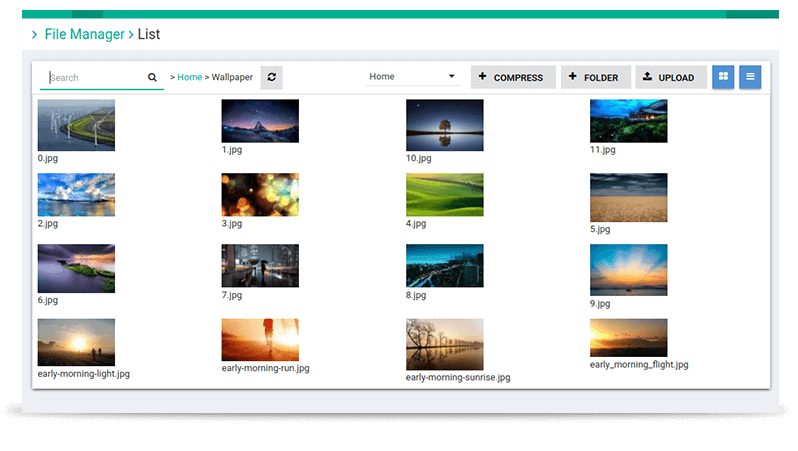The width and height of the screenshot is (798, 451).
Task: Select the 5.jpg wheat field thumbnail
Action: tap(629, 198)
